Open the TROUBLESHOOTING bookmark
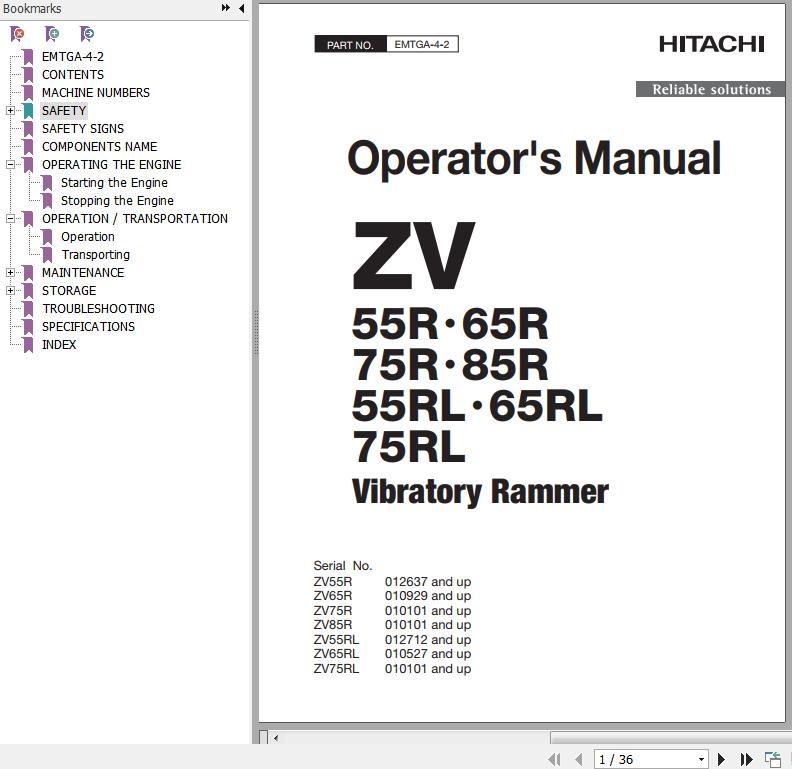Viewport: 792px width, 769px height. pos(98,309)
